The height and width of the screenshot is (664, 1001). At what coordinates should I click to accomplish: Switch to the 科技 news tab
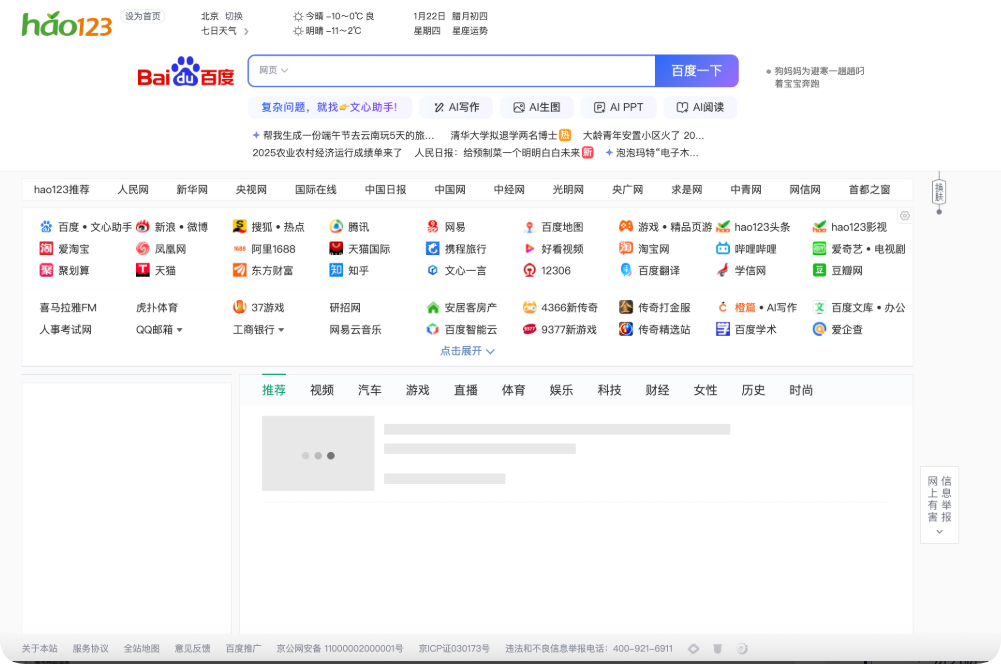(609, 390)
